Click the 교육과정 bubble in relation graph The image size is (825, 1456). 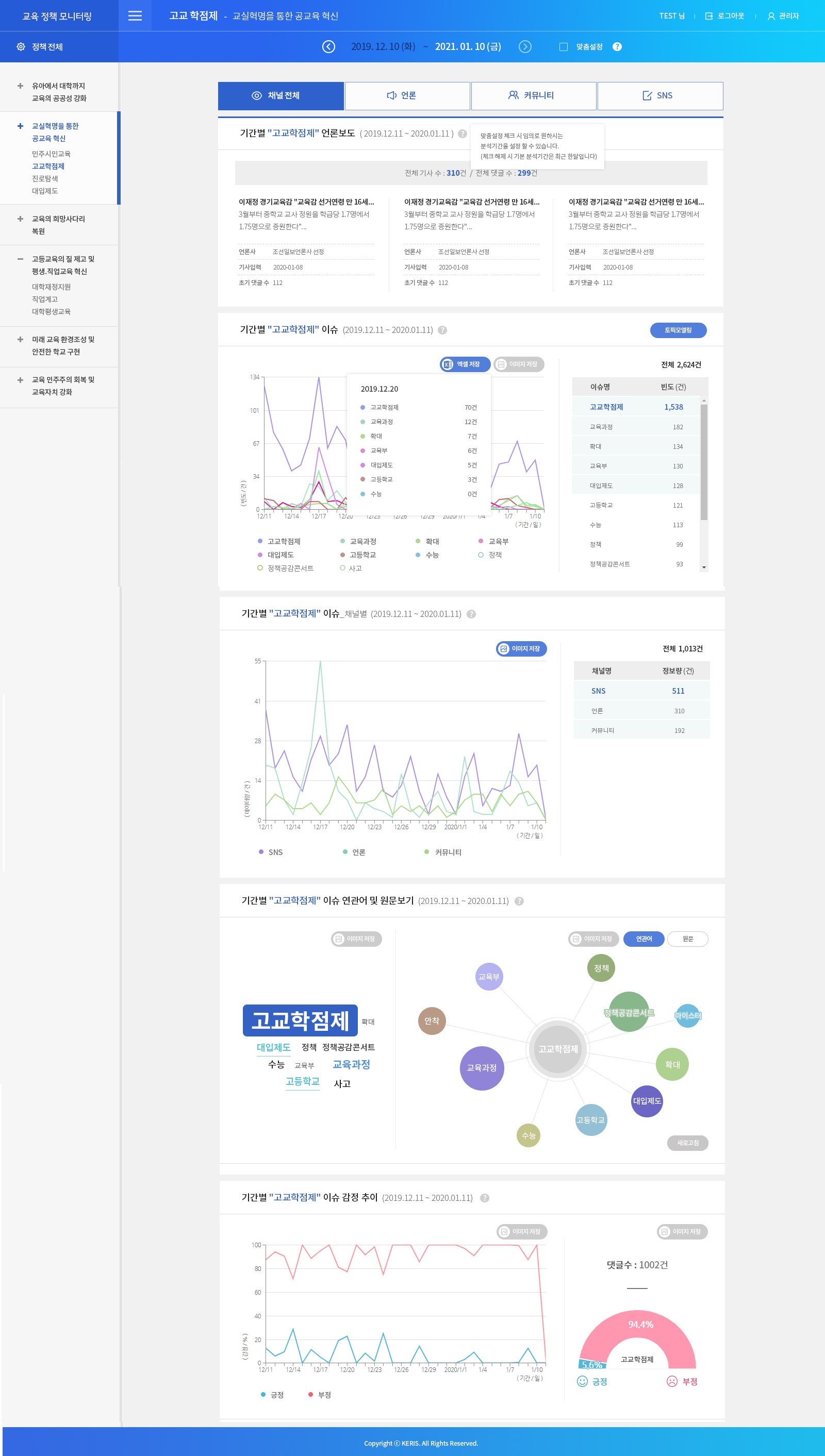click(482, 1067)
